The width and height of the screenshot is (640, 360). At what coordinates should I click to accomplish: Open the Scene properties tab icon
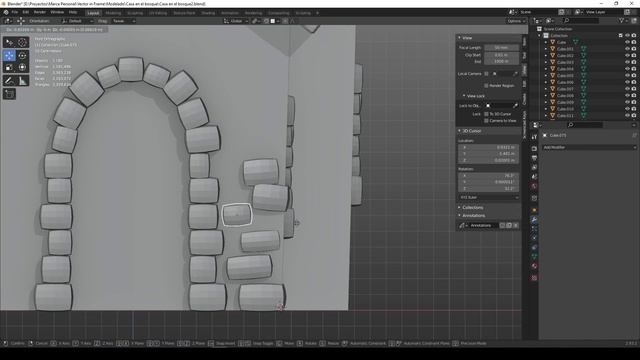pyautogui.click(x=534, y=176)
